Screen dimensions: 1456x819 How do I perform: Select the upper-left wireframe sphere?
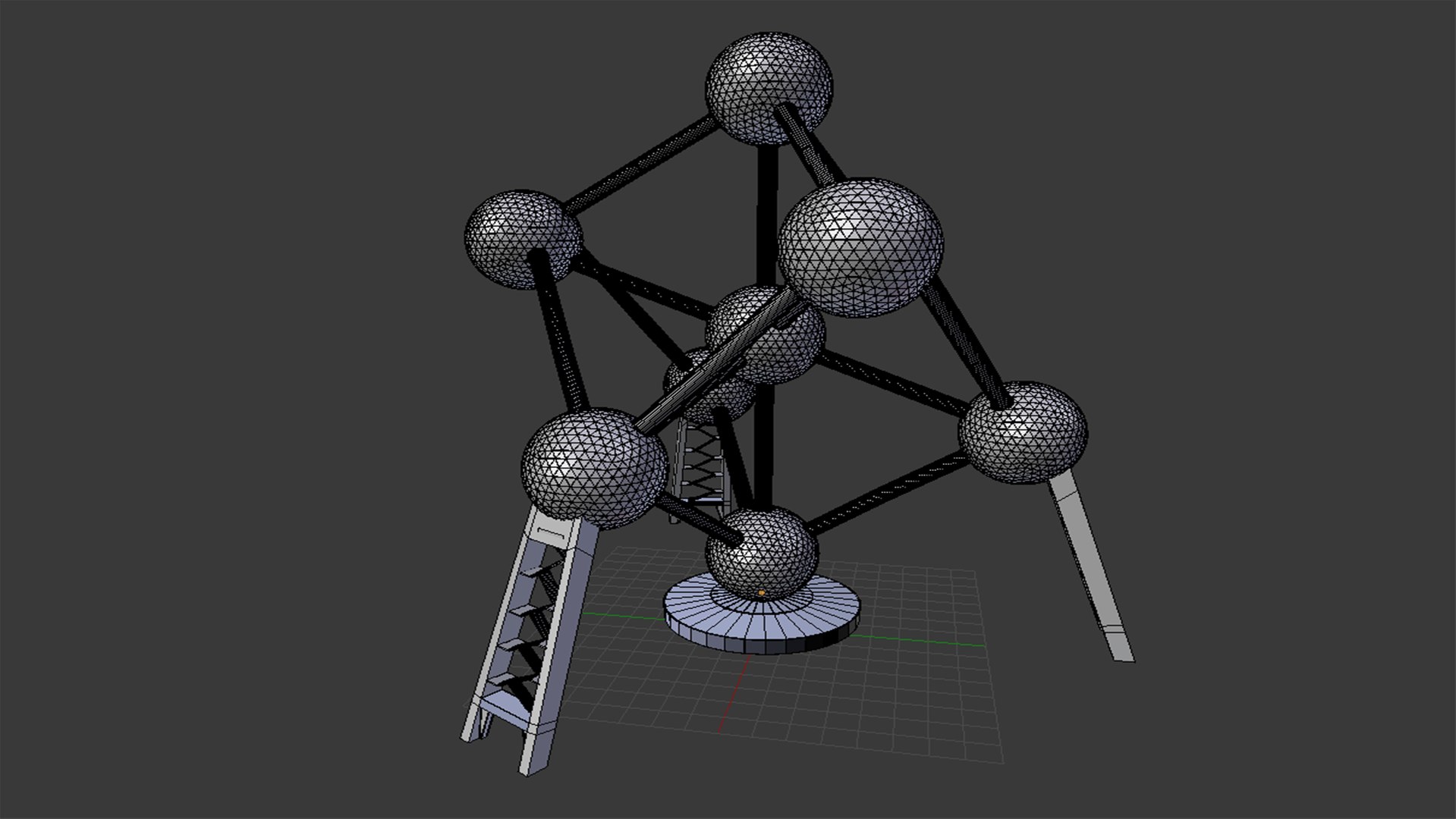point(524,240)
